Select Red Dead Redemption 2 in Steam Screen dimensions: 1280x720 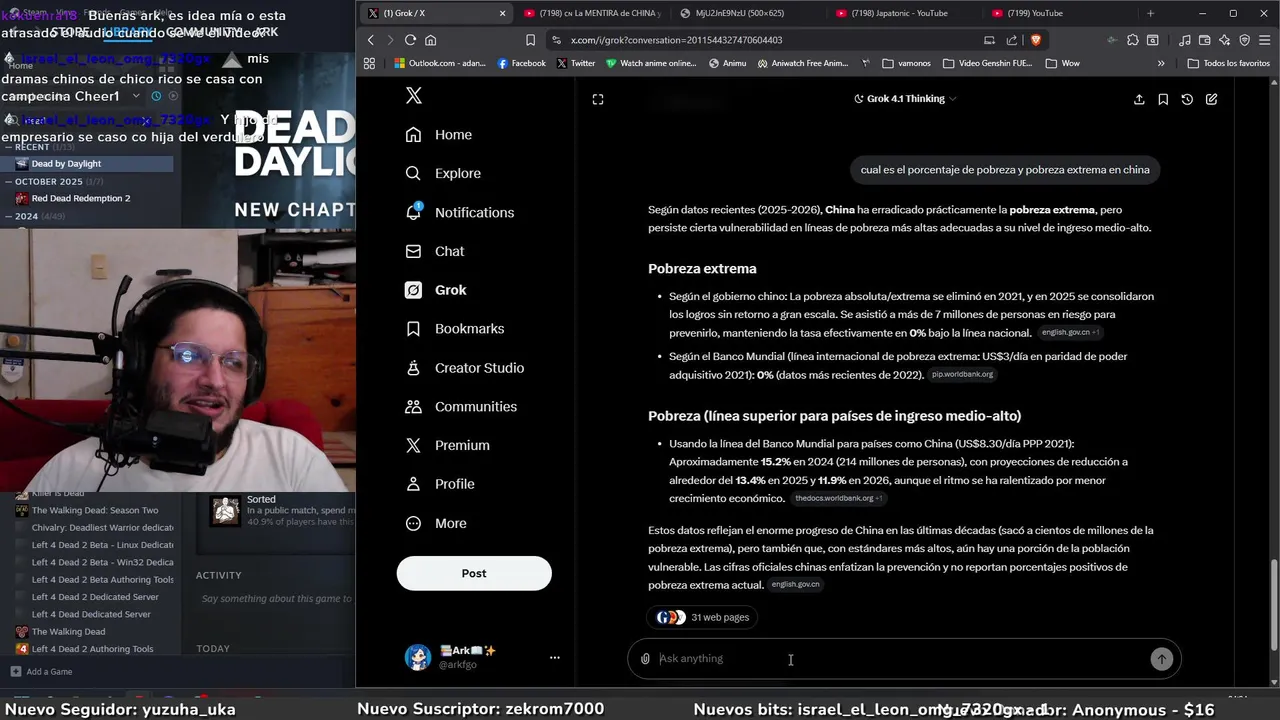click(80, 198)
